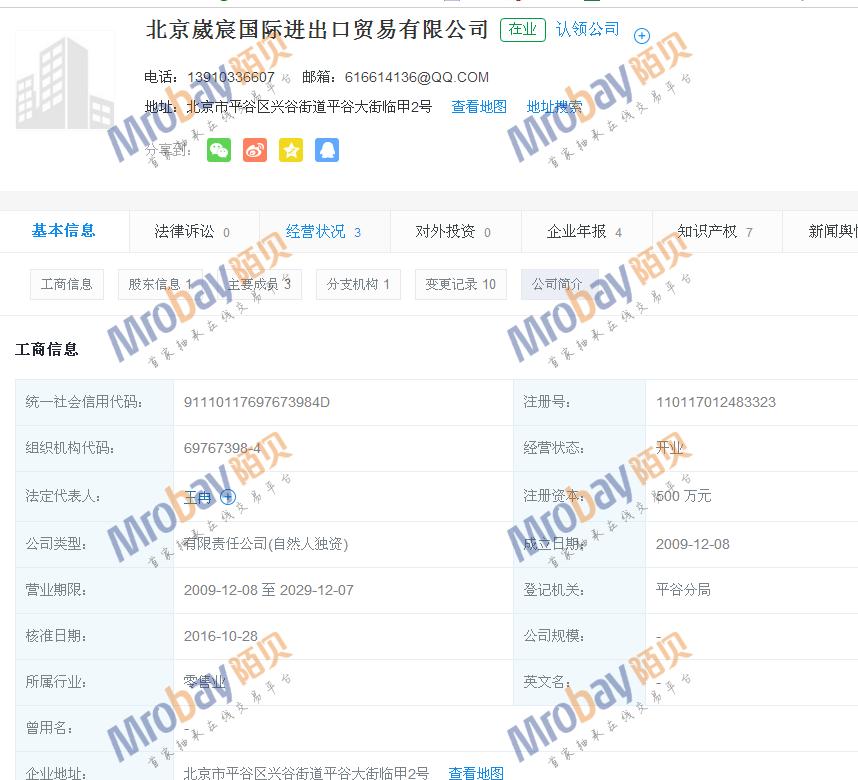Select the 对外投资 tab
Image resolution: width=858 pixels, height=780 pixels.
click(453, 232)
